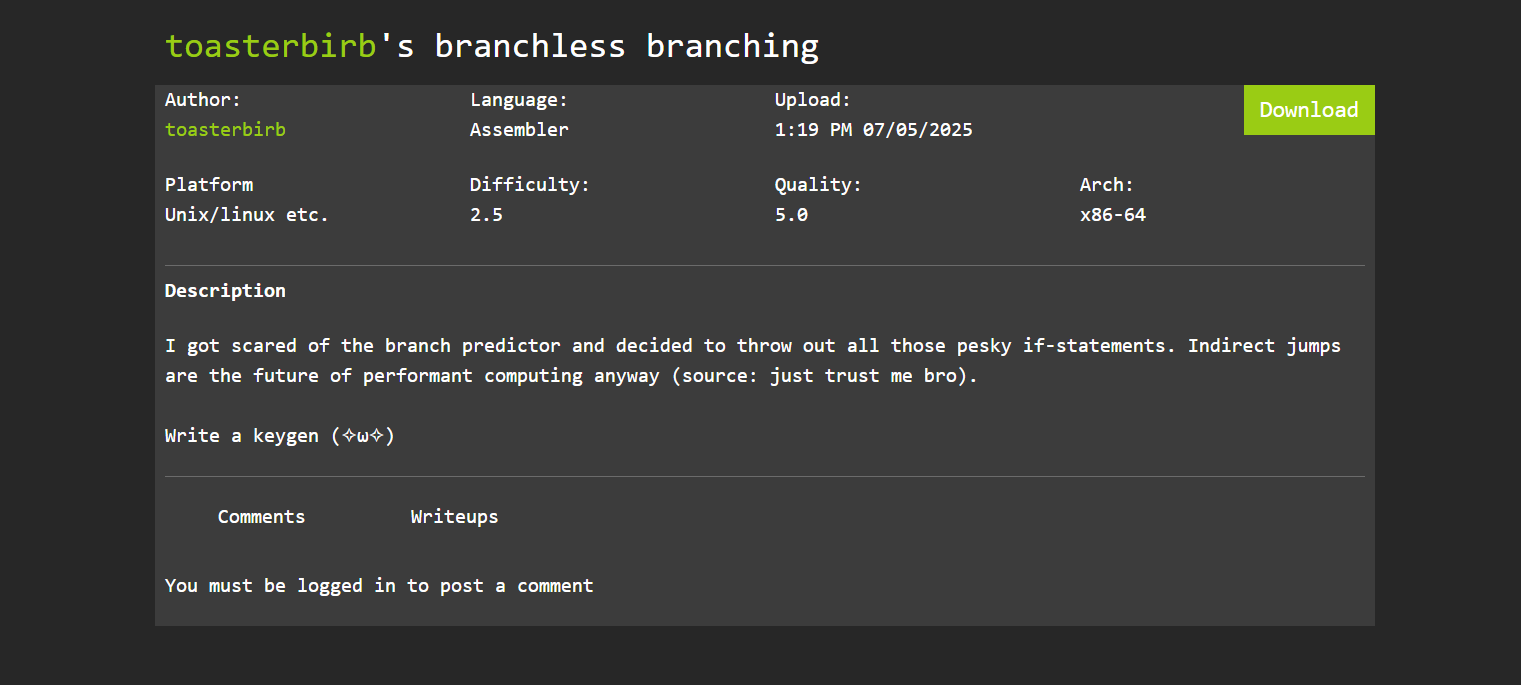Image resolution: width=1521 pixels, height=685 pixels.
Task: Click the toasterbirb link under Author
Action: point(225,130)
